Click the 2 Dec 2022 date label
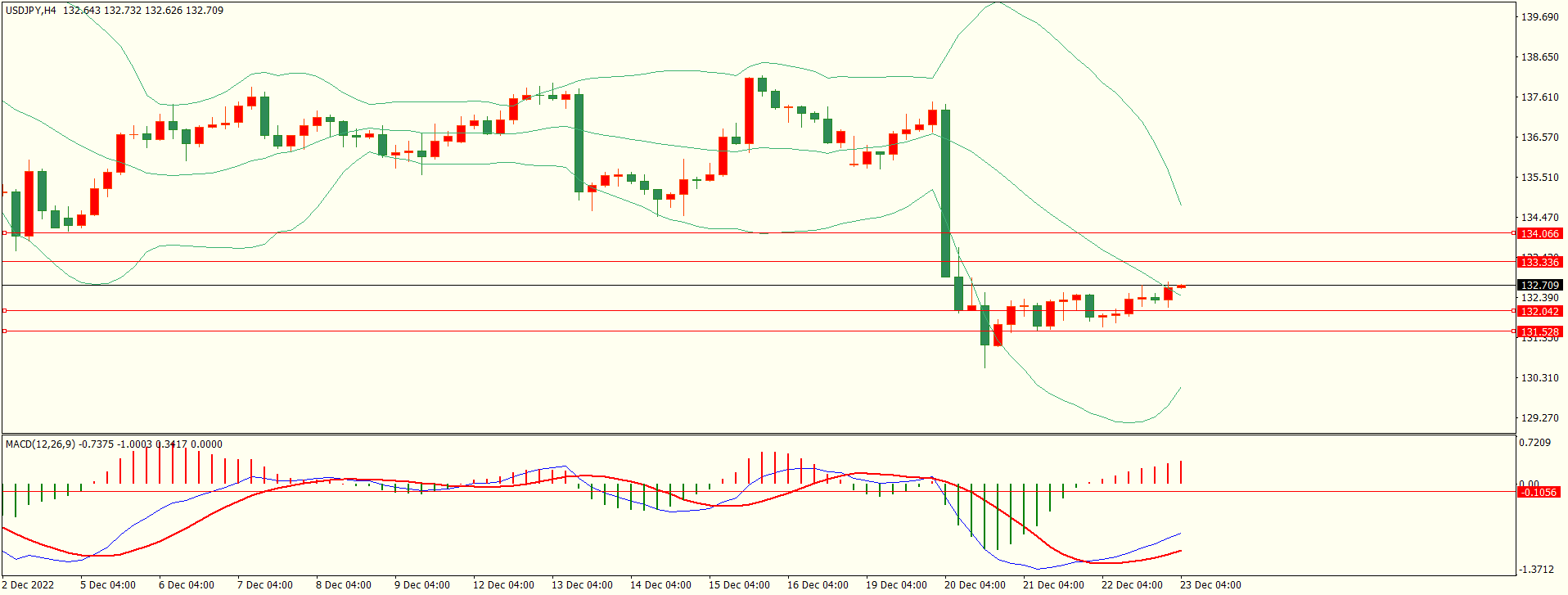1568x595 pixels. pos(29,585)
